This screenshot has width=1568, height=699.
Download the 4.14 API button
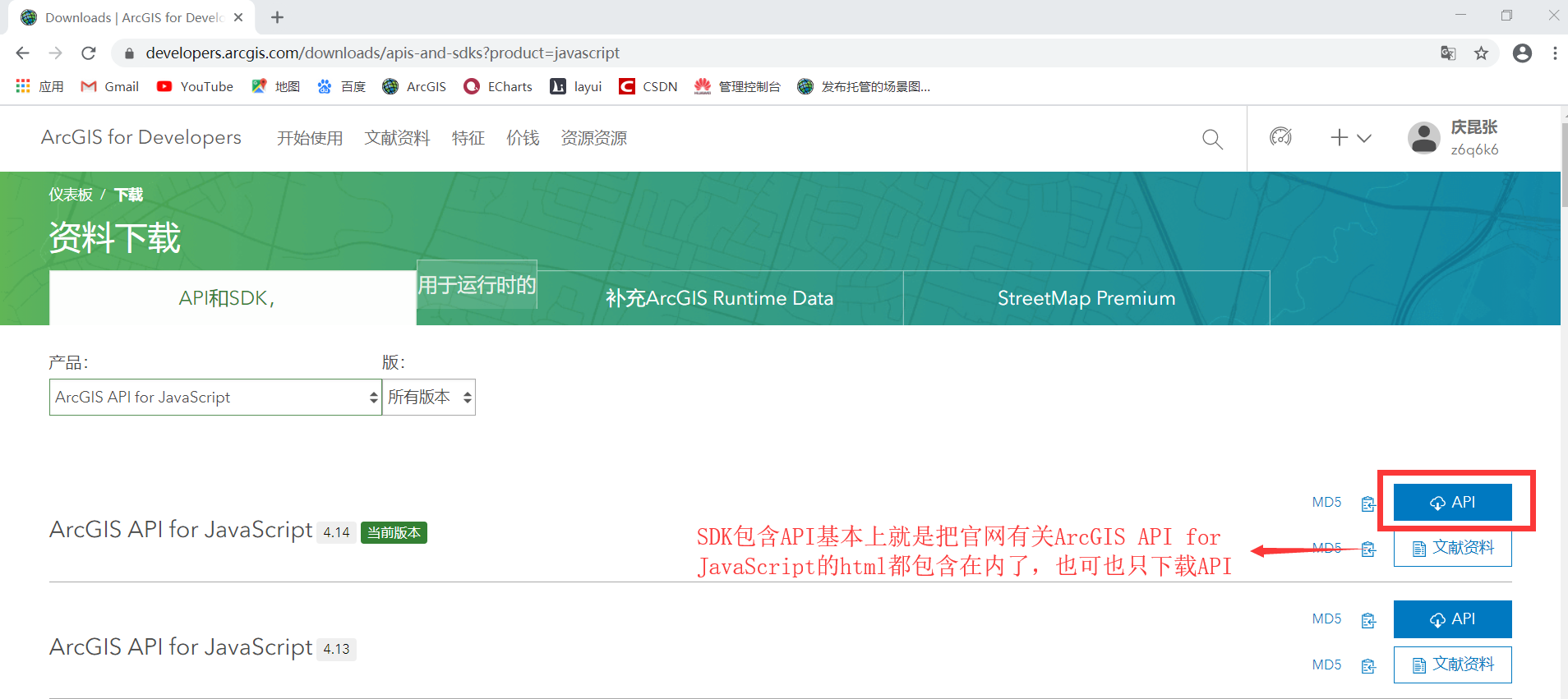point(1452,502)
